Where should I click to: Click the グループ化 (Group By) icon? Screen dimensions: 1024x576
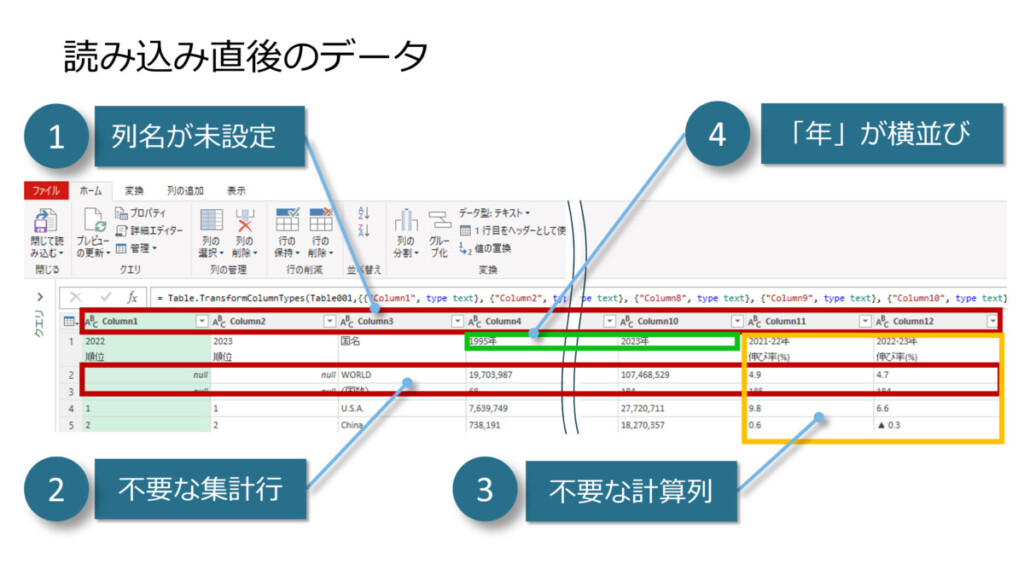440,224
